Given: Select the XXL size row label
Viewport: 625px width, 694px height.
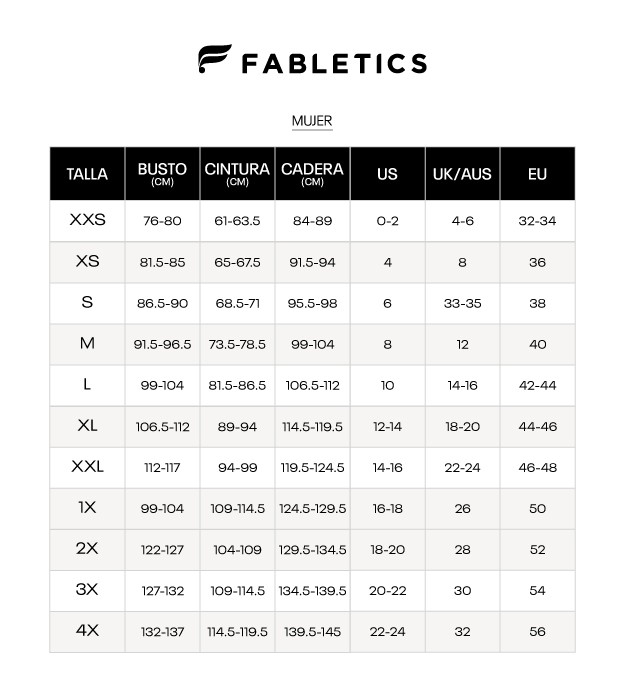Looking at the screenshot, I should [87, 467].
